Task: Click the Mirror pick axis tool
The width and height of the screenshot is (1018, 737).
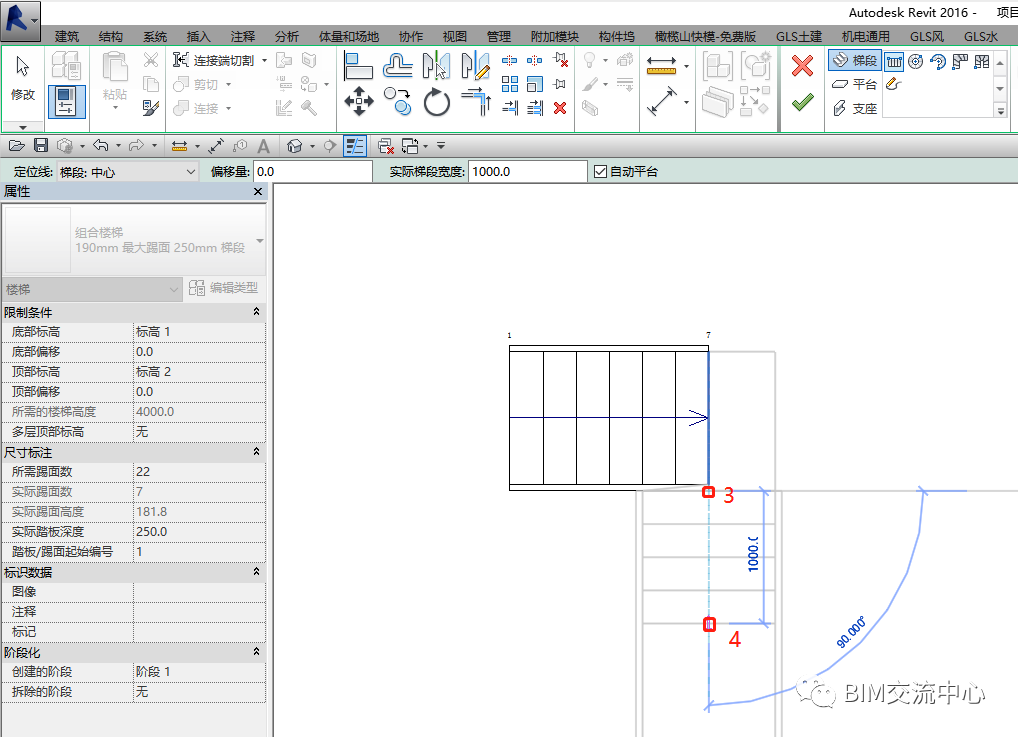Action: coord(437,66)
